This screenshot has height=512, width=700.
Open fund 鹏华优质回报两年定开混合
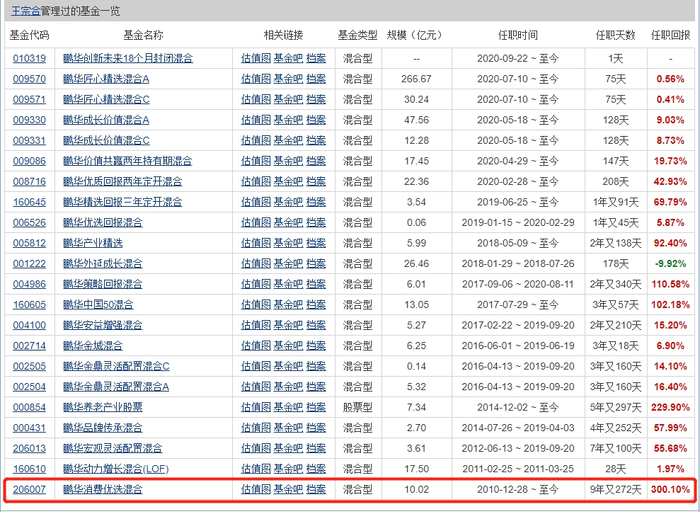(x=123, y=182)
